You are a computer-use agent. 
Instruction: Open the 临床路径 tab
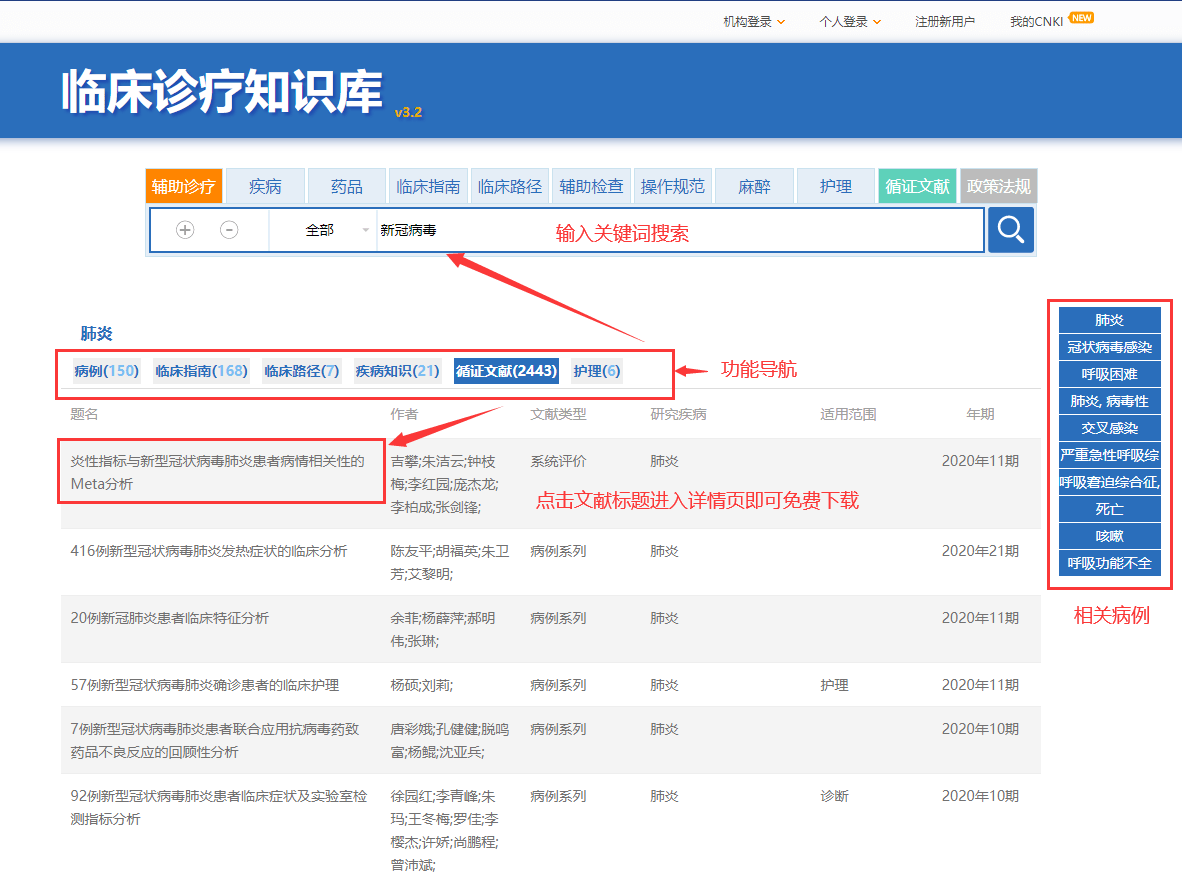point(510,186)
